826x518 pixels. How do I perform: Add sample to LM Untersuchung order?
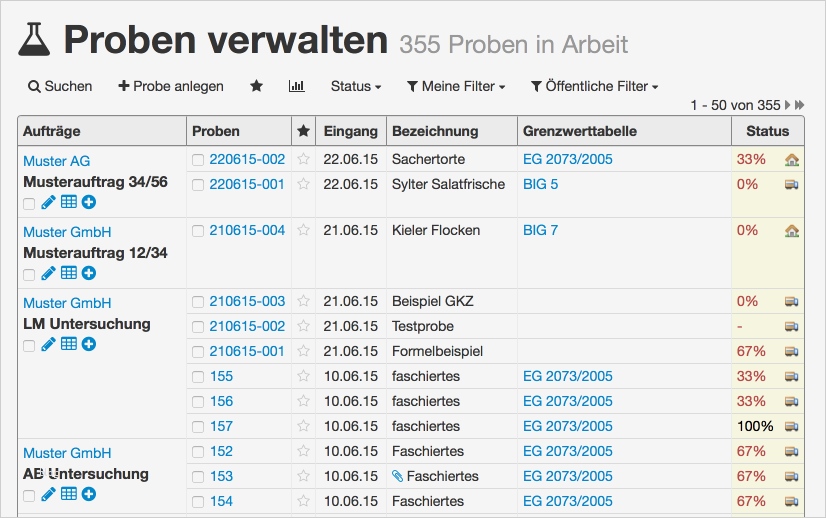point(89,344)
